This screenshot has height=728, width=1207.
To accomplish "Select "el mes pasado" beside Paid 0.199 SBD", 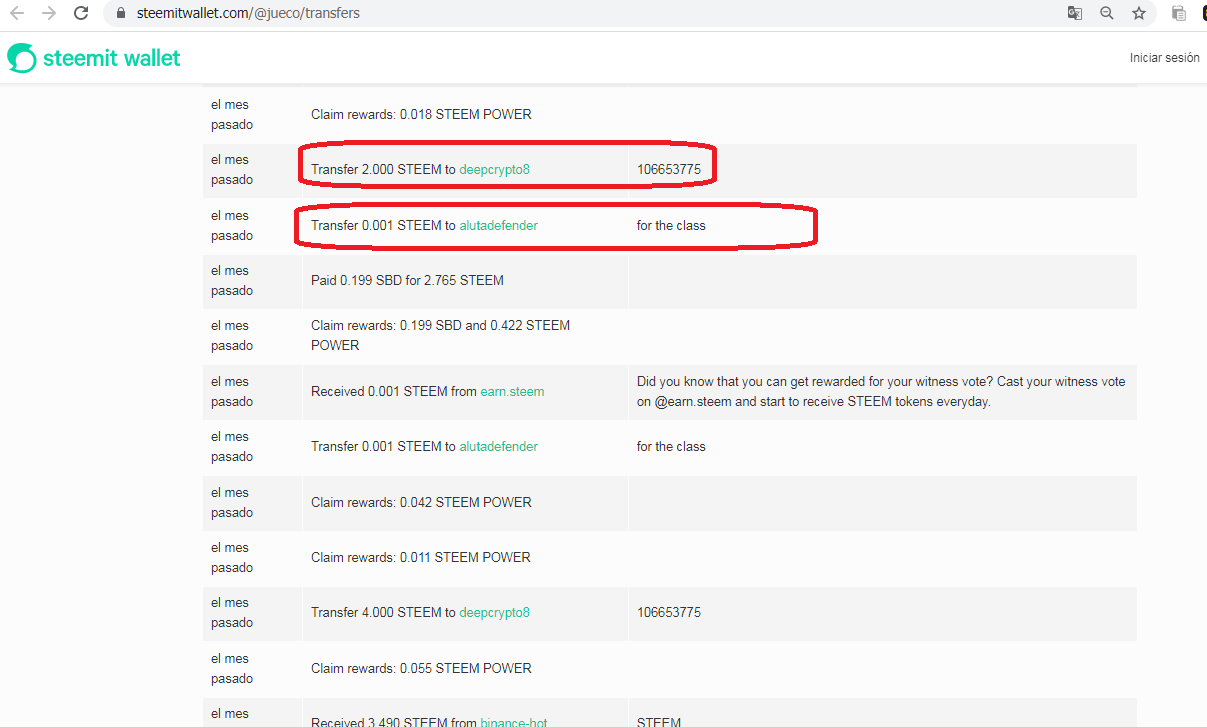I will coord(232,281).
